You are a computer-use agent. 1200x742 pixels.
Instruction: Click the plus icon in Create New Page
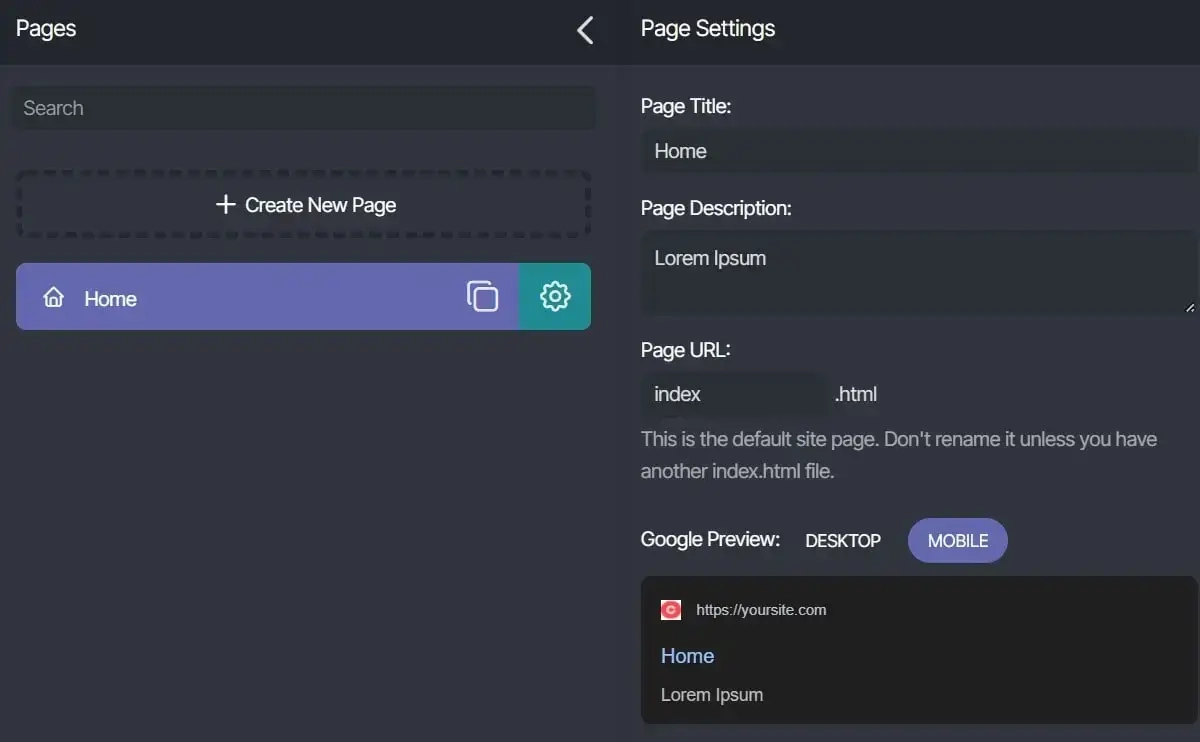click(226, 205)
